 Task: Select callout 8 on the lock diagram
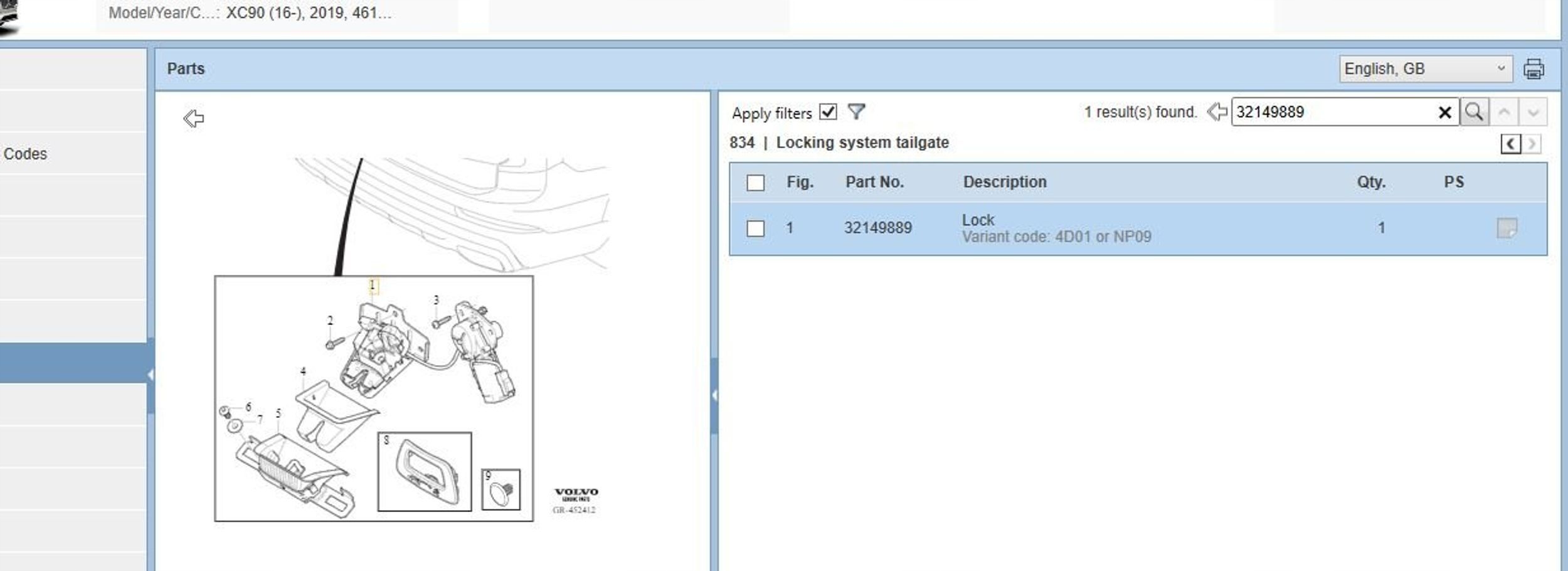pyautogui.click(x=386, y=440)
